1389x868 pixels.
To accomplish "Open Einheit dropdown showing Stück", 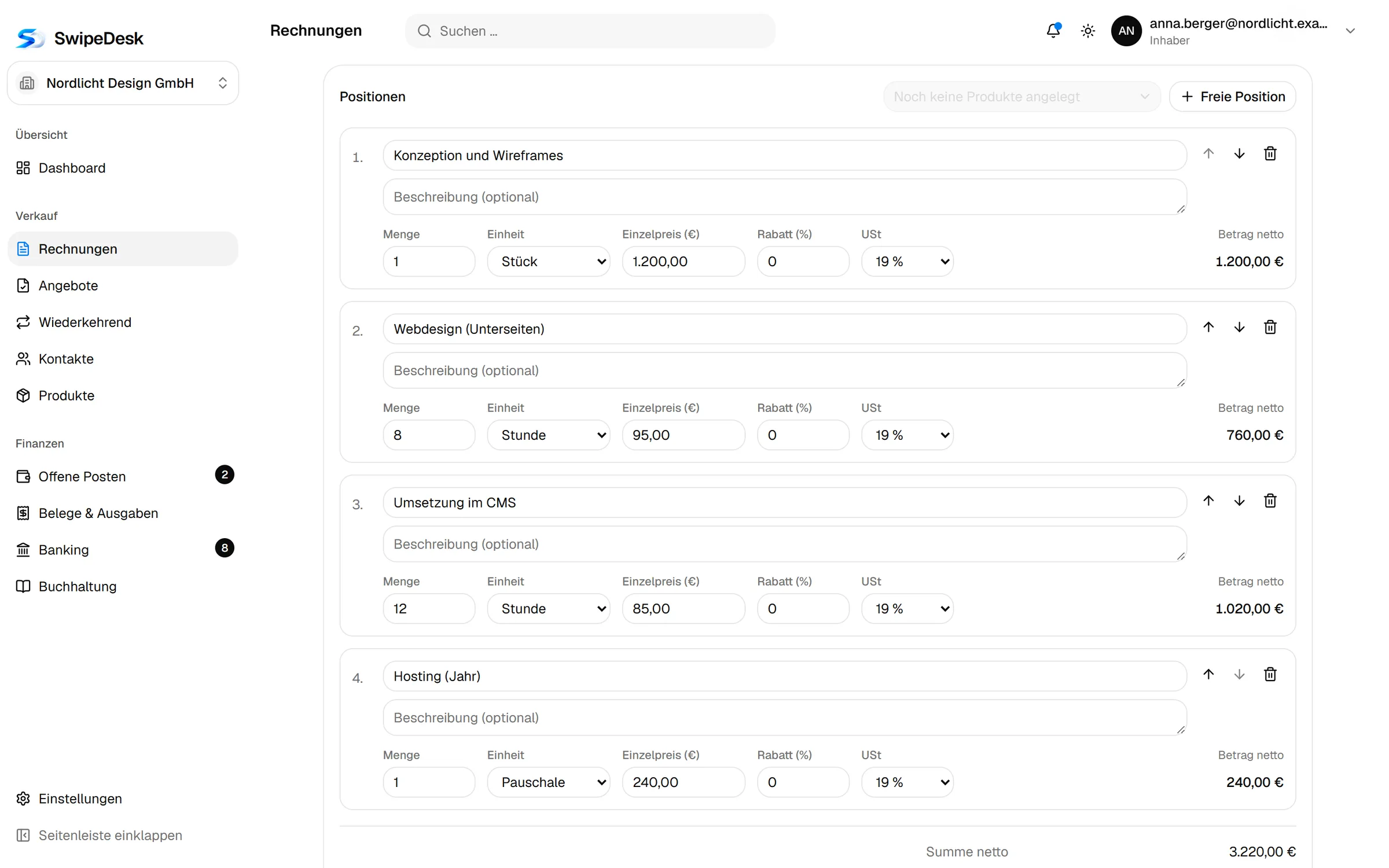I will tap(549, 262).
